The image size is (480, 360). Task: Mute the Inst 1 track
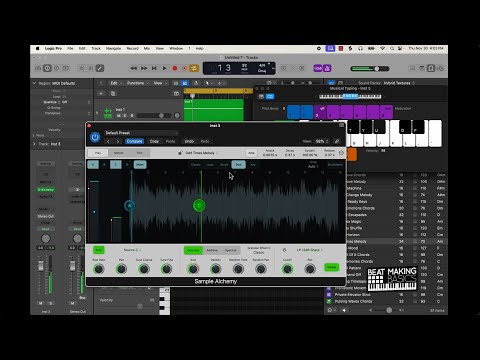pyautogui.click(x=119, y=116)
